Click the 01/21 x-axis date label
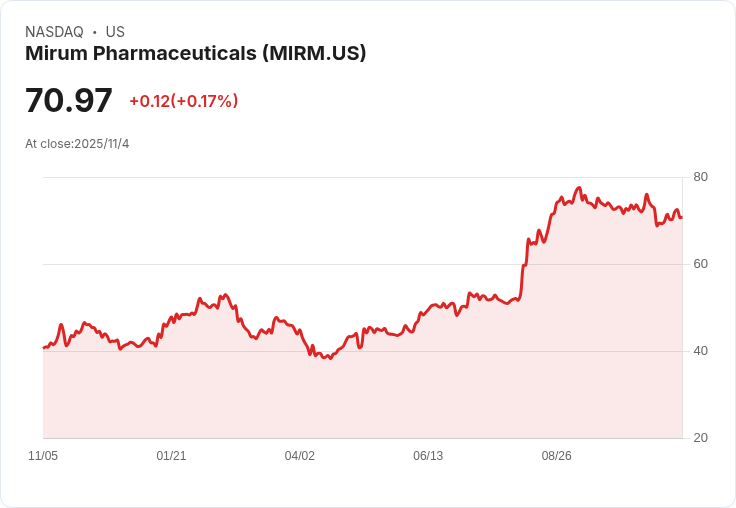Image resolution: width=736 pixels, height=508 pixels. [x=171, y=456]
